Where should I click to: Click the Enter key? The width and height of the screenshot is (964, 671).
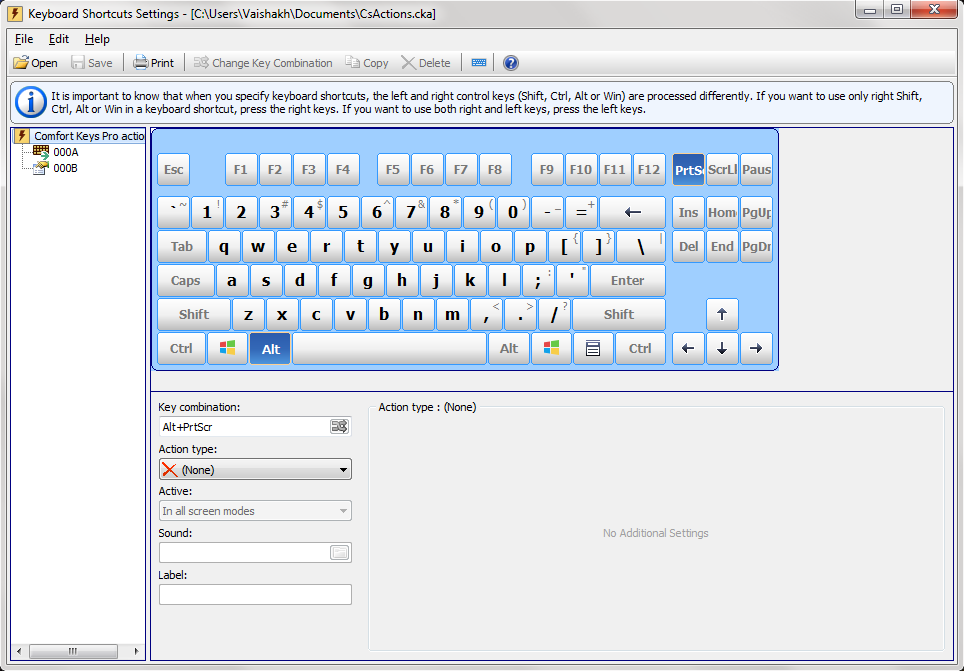[x=627, y=280]
